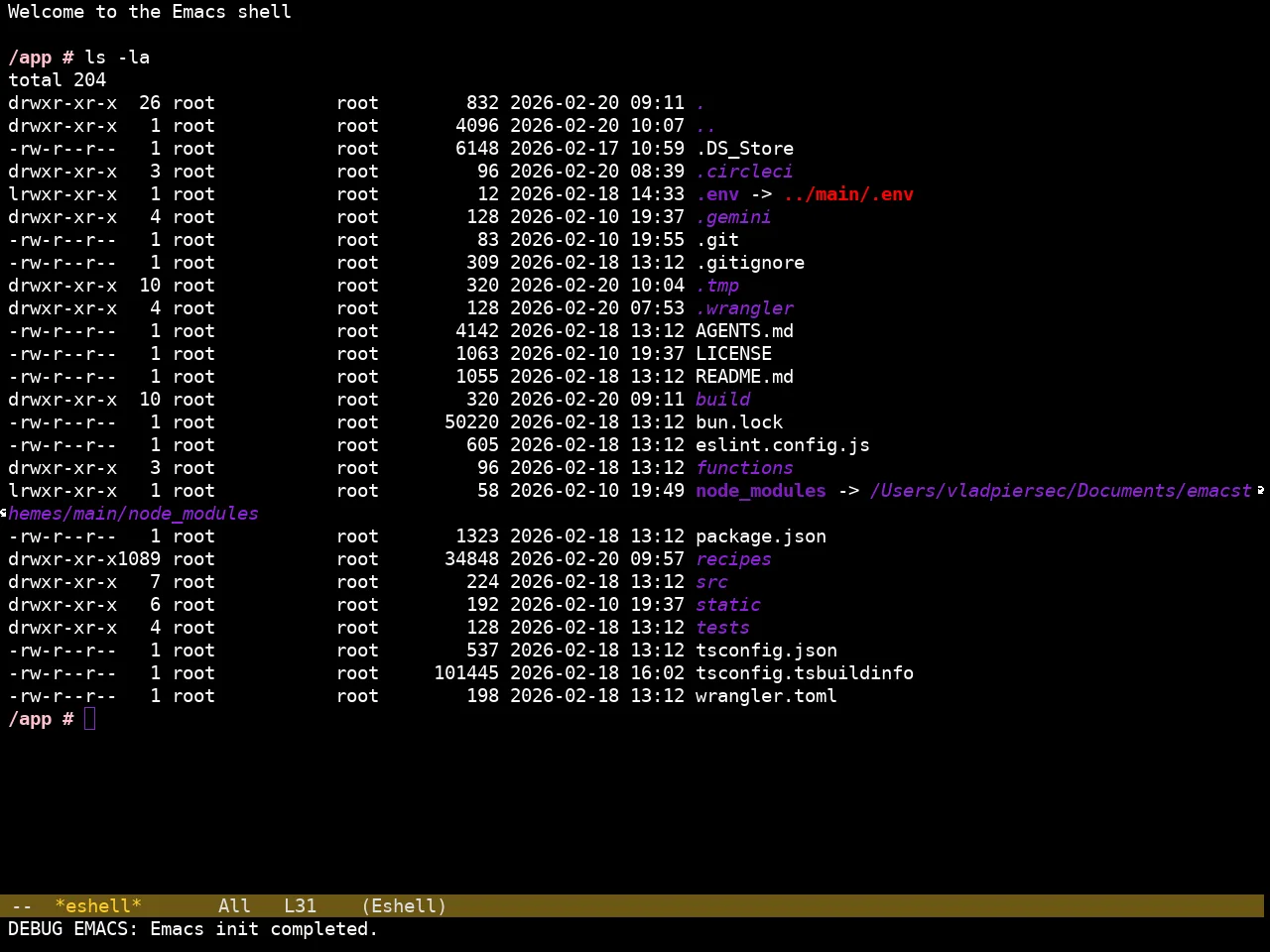Click the 14:33 timestamp of .env

pos(657,194)
